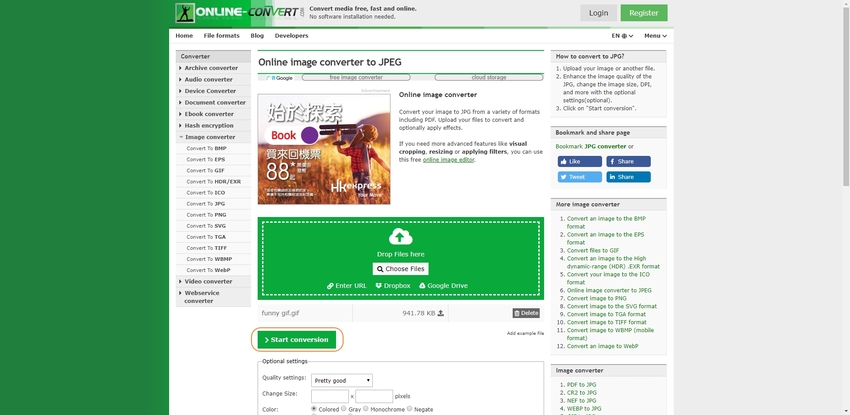Click the cloud upload icon
Image resolution: width=850 pixels, height=415 pixels.
tap(401, 237)
